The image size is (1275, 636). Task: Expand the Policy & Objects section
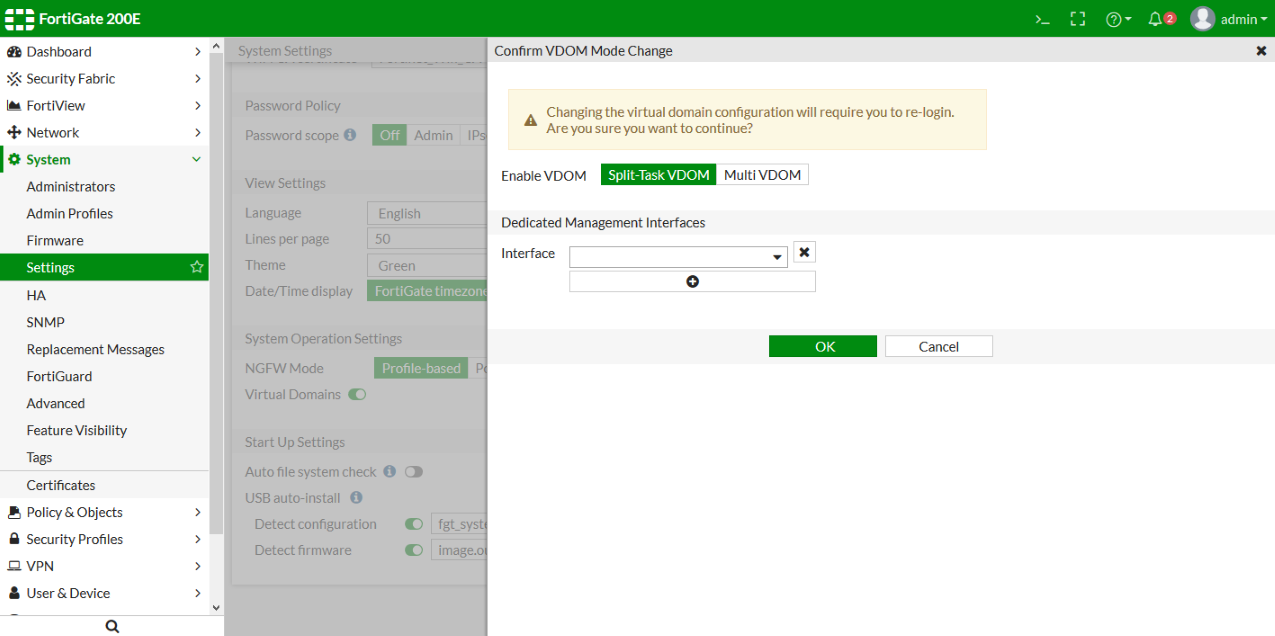pyautogui.click(x=72, y=512)
